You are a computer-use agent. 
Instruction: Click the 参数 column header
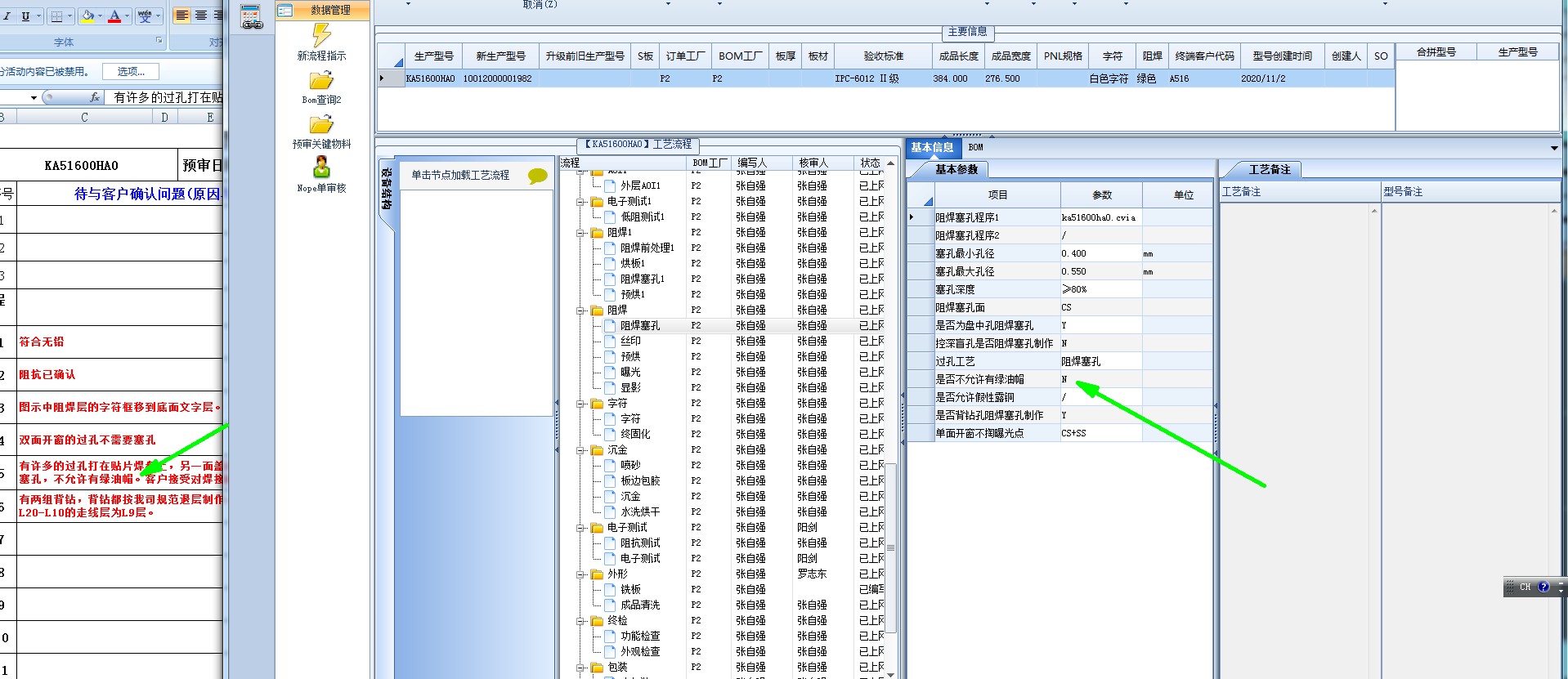coord(1101,195)
